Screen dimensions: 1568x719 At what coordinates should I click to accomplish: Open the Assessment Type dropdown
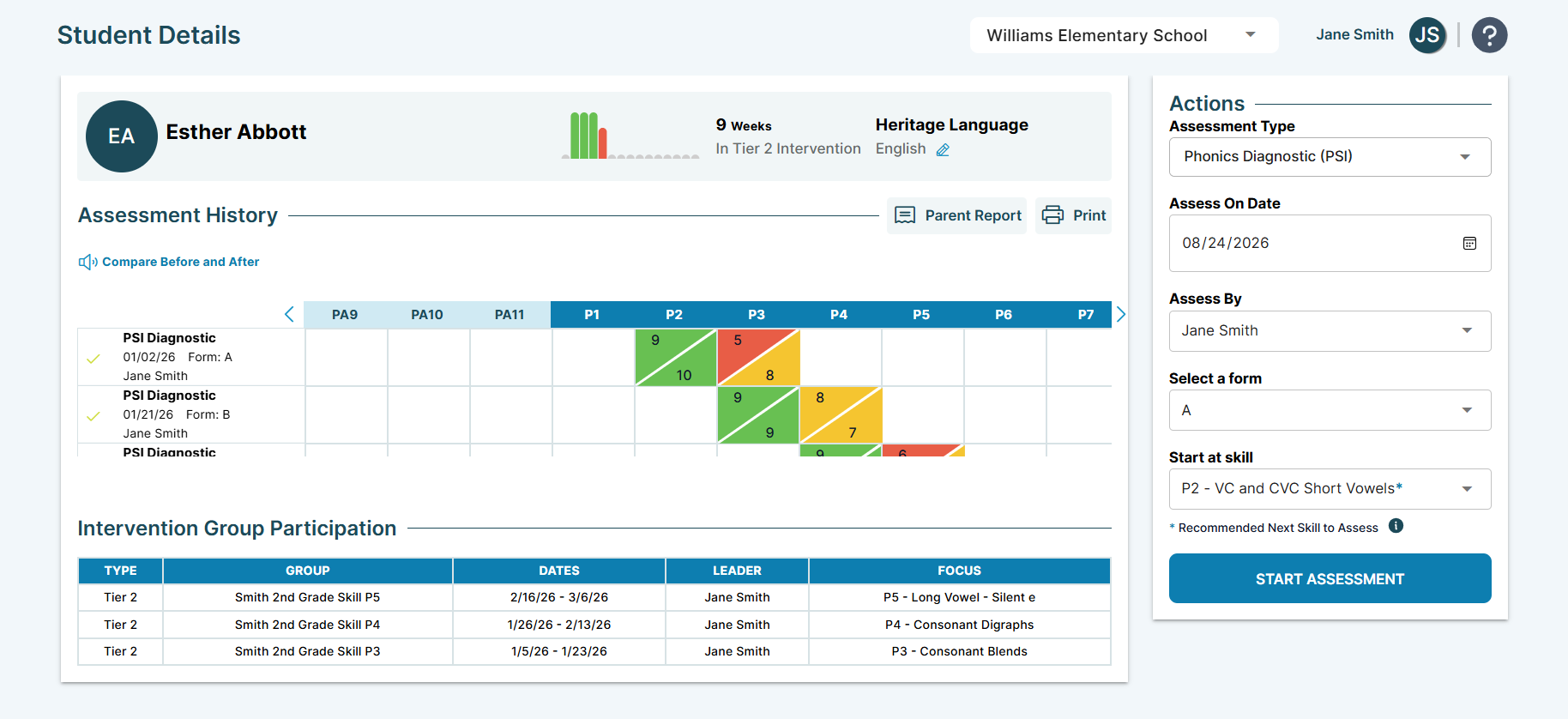1330,157
